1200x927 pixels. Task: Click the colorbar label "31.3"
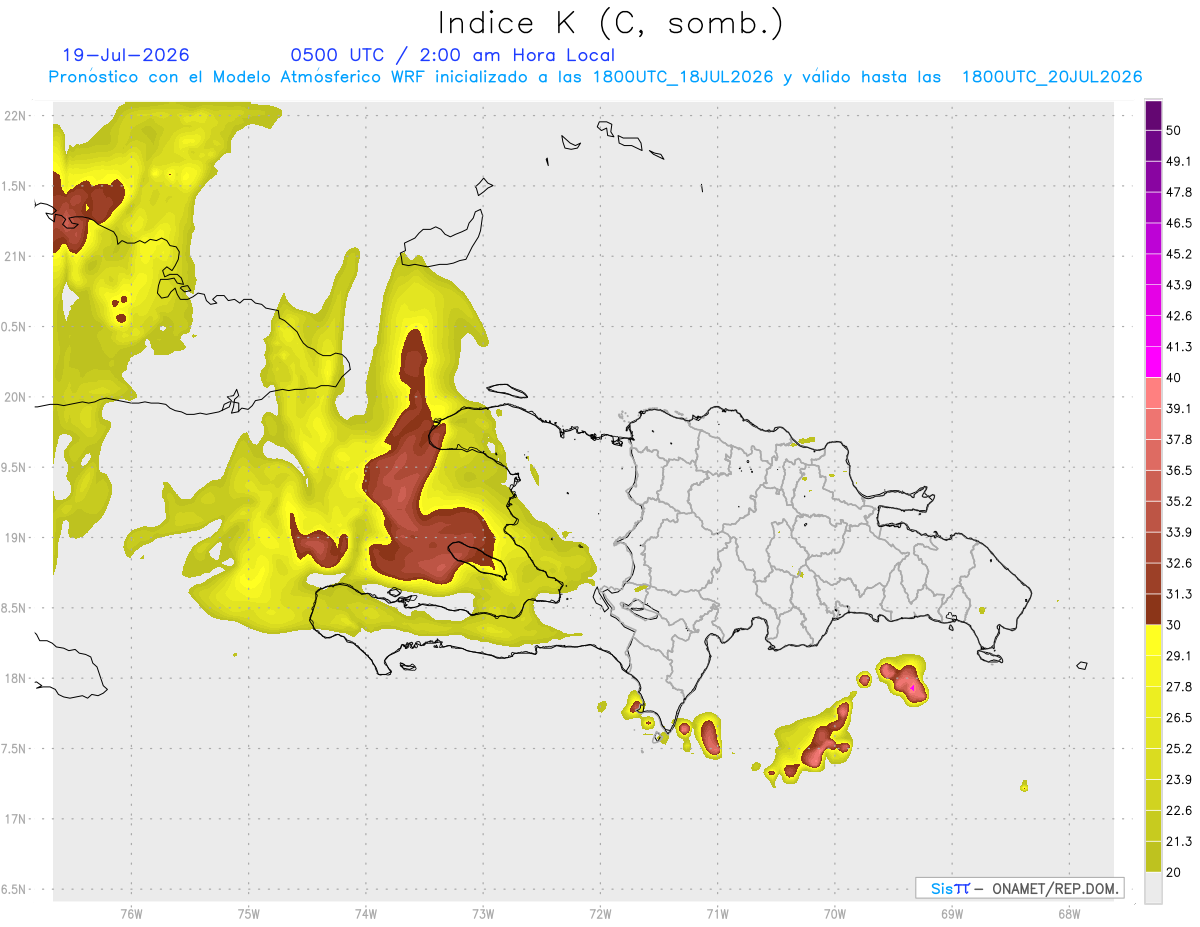1179,594
